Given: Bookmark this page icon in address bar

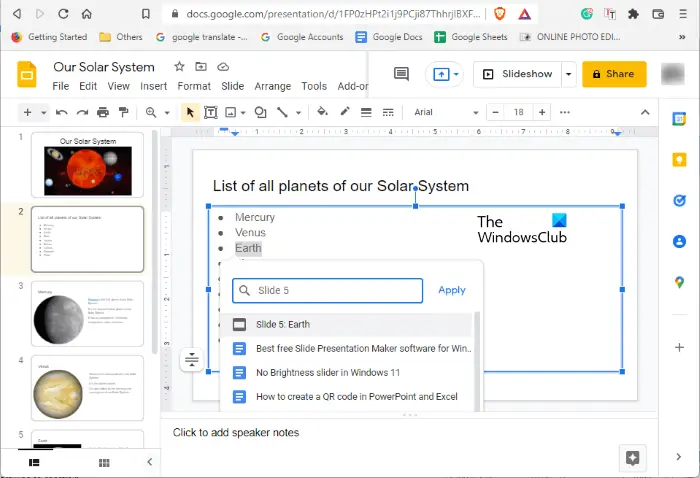Looking at the screenshot, I should click(x=146, y=14).
